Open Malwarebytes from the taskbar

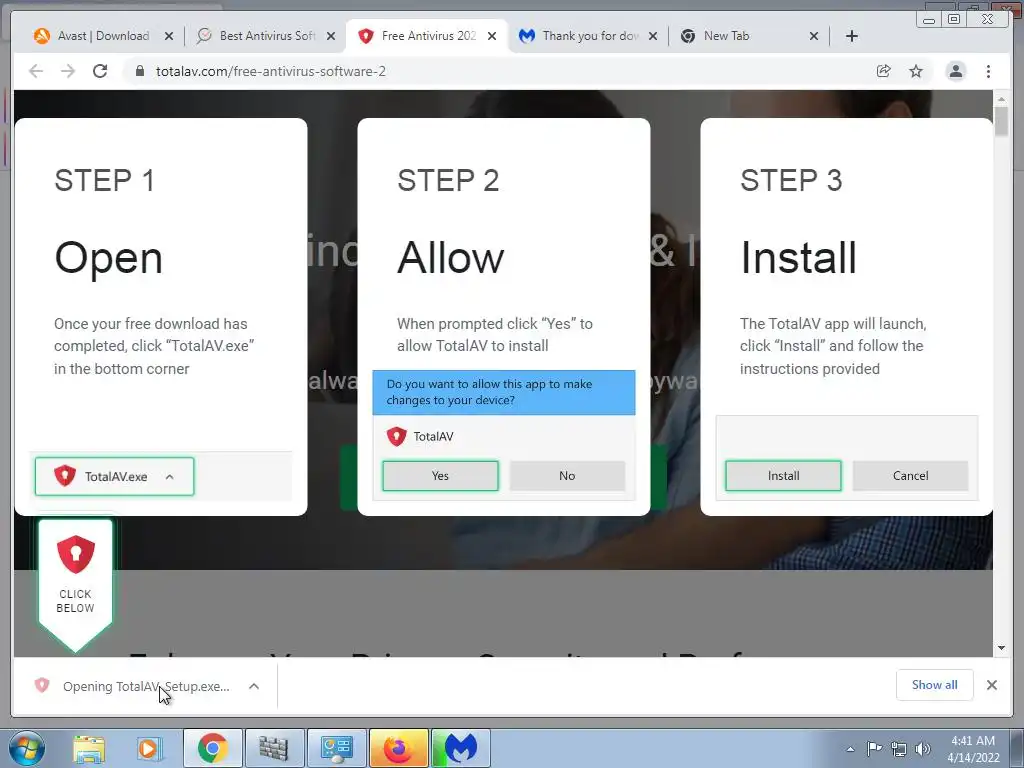(461, 748)
